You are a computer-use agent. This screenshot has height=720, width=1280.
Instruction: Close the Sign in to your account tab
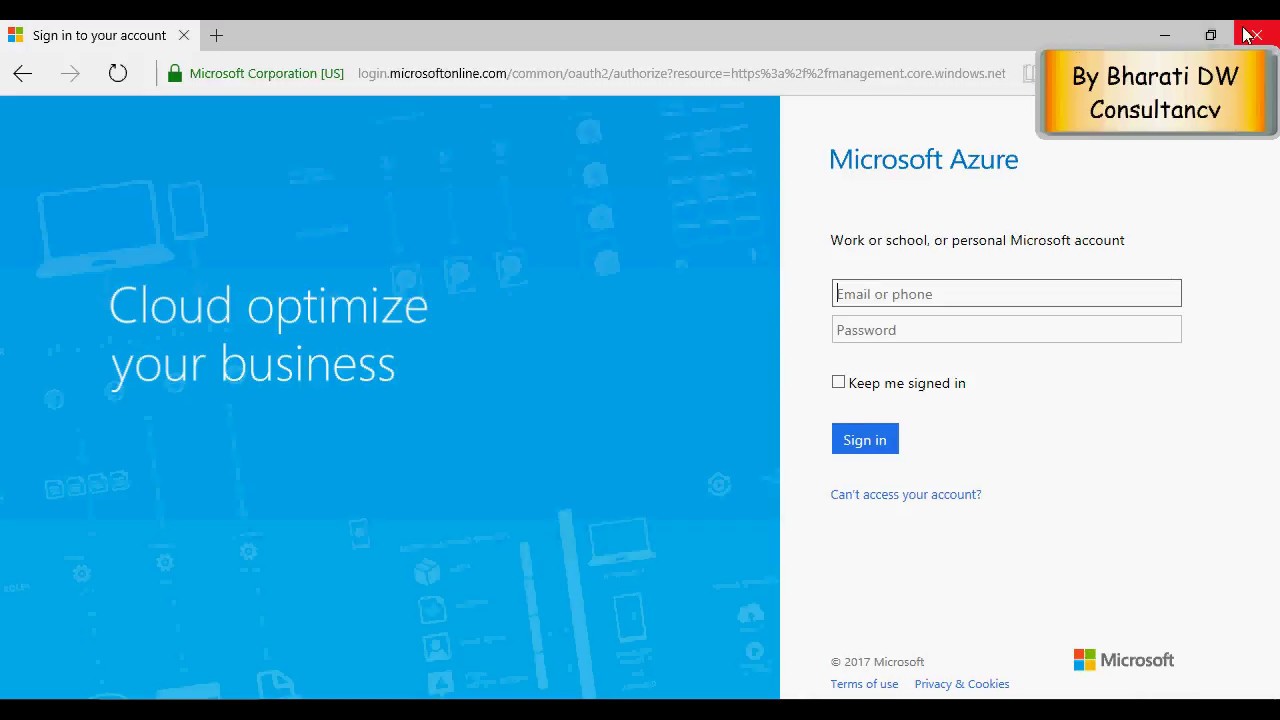184,35
